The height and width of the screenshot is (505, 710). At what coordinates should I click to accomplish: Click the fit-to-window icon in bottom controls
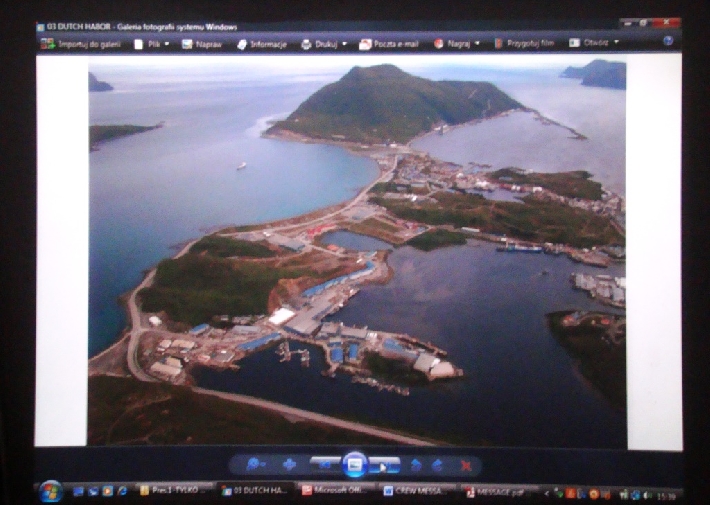289,465
